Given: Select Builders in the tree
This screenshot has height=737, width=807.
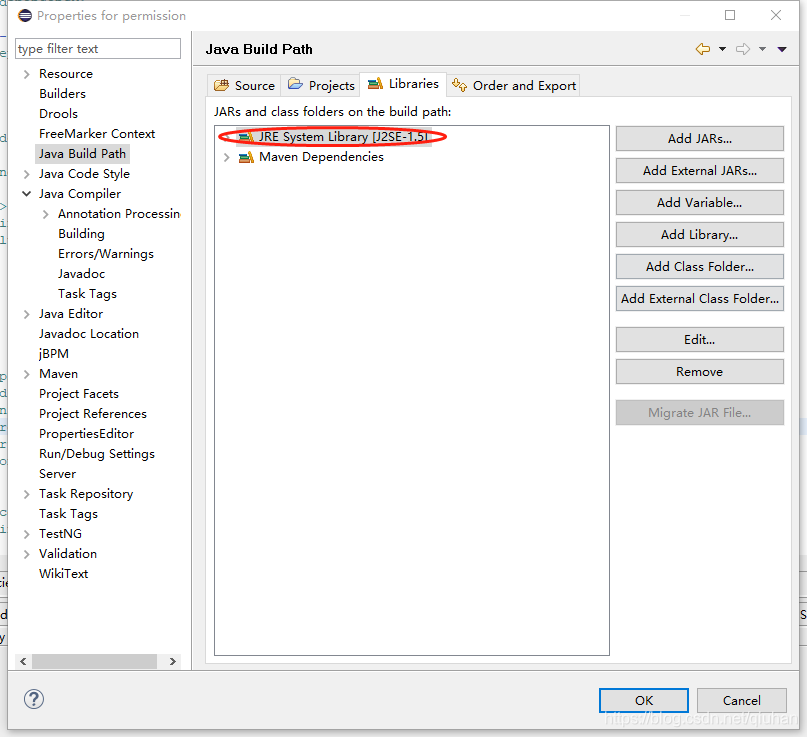Looking at the screenshot, I should [x=62, y=94].
